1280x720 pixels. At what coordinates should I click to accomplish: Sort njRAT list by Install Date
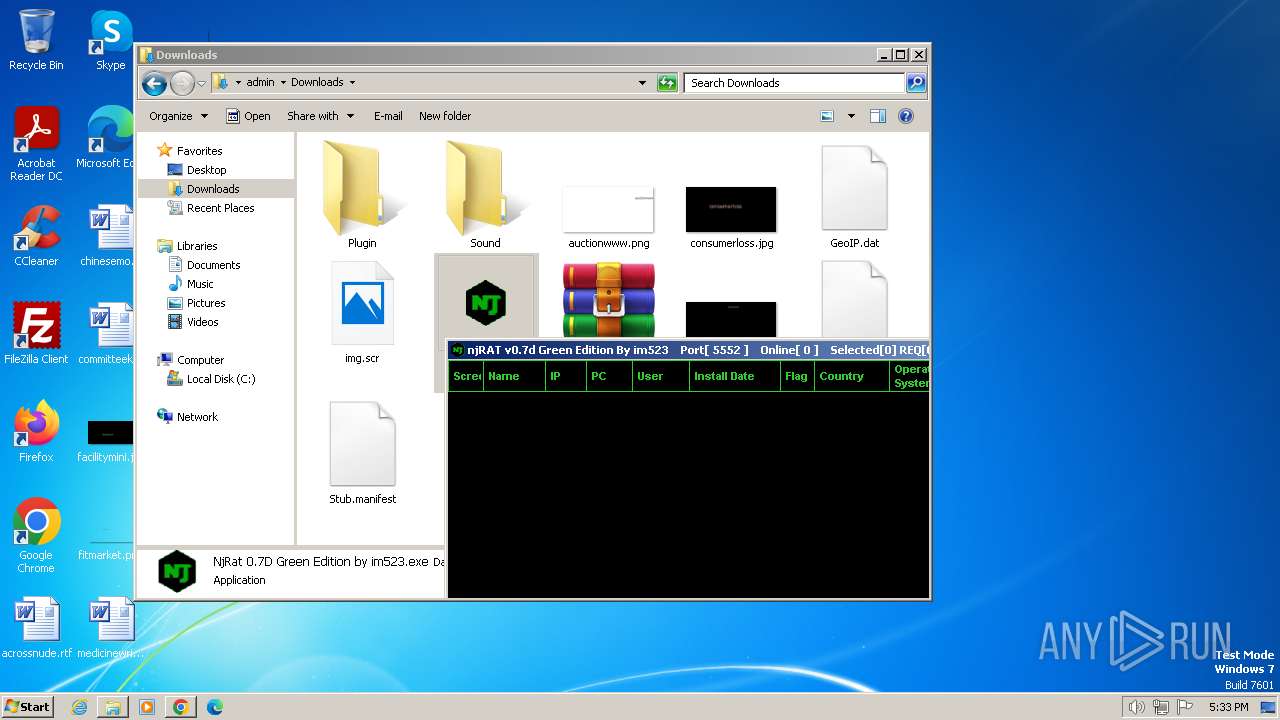pyautogui.click(x=735, y=376)
